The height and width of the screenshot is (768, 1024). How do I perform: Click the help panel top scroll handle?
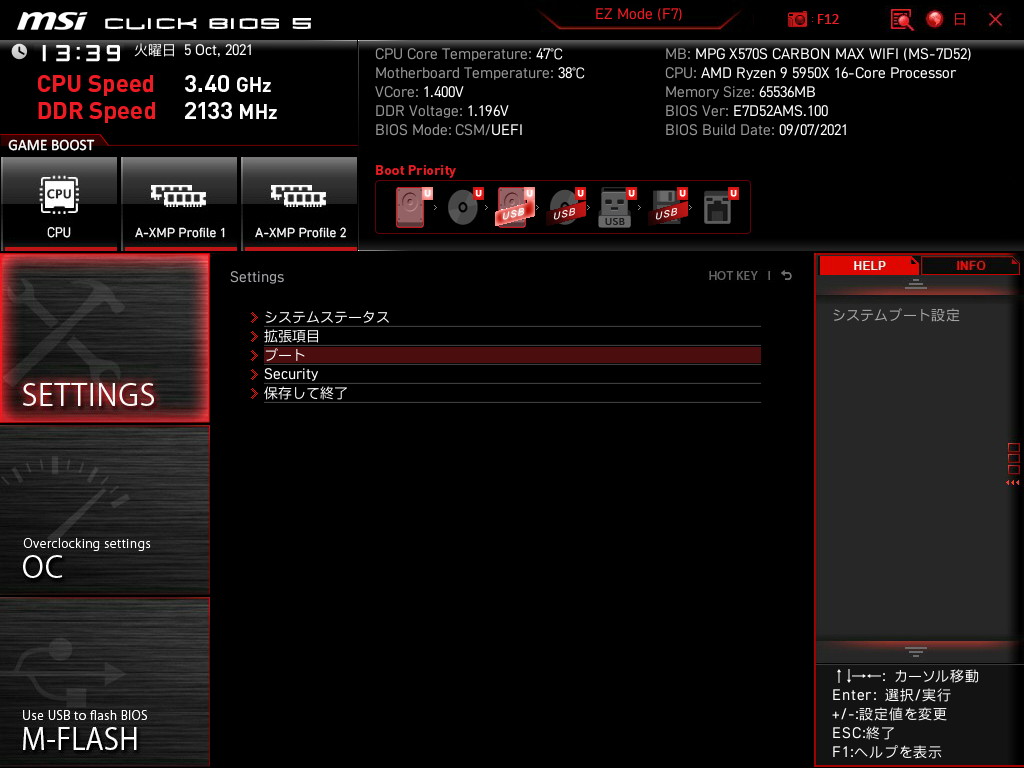click(x=916, y=284)
